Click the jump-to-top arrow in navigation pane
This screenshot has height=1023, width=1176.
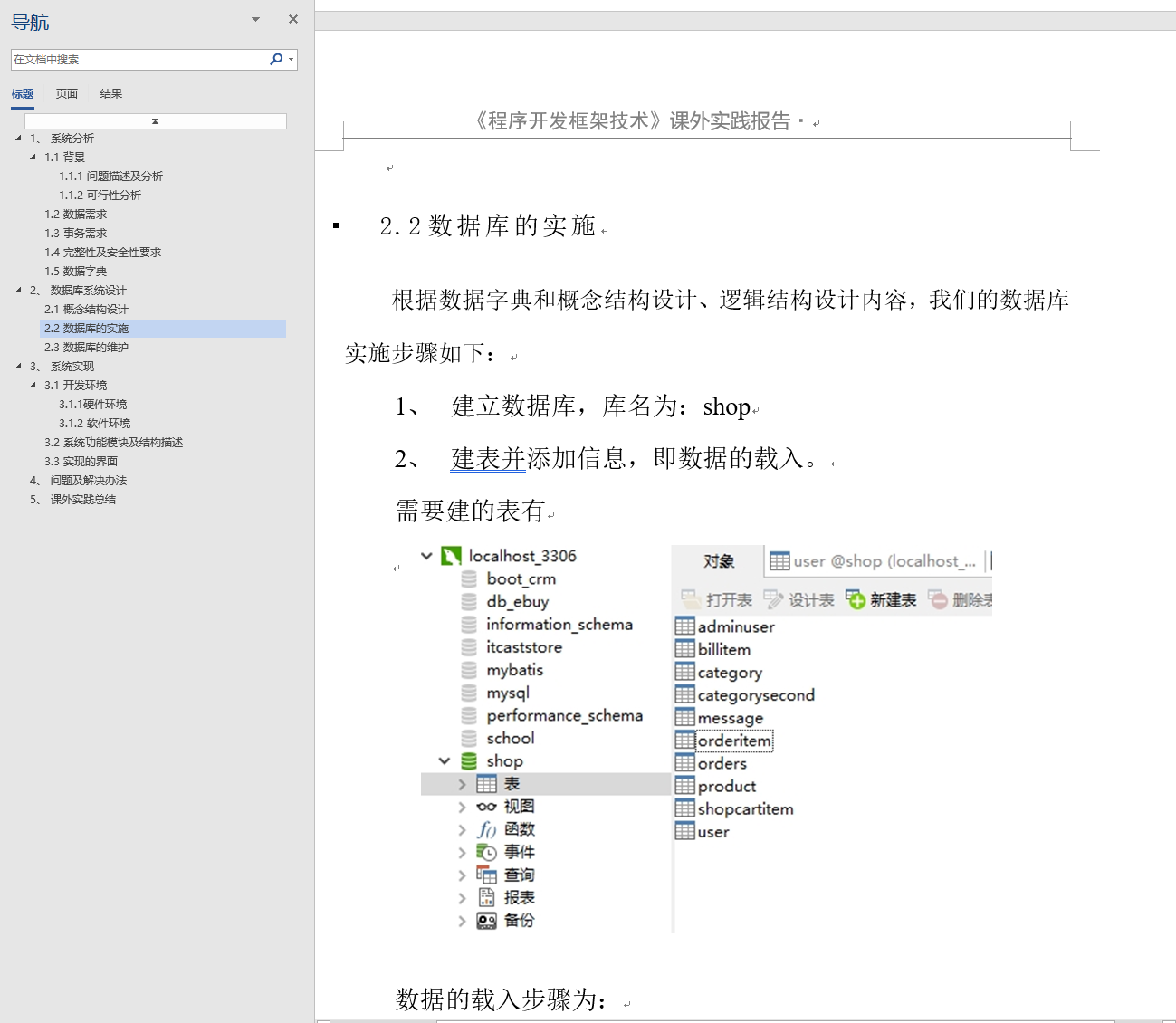155,120
